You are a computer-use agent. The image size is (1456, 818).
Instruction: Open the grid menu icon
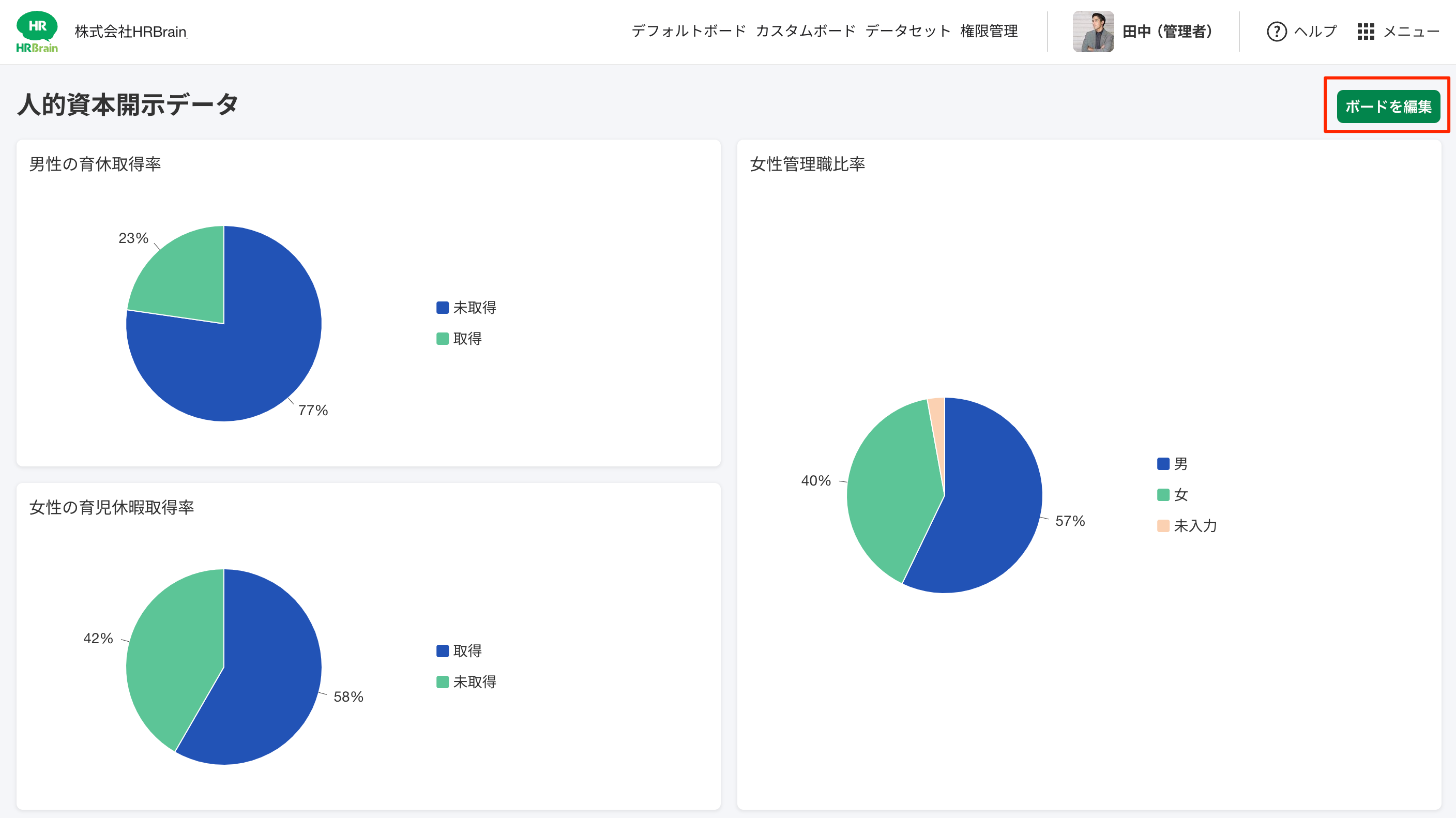(x=1365, y=32)
